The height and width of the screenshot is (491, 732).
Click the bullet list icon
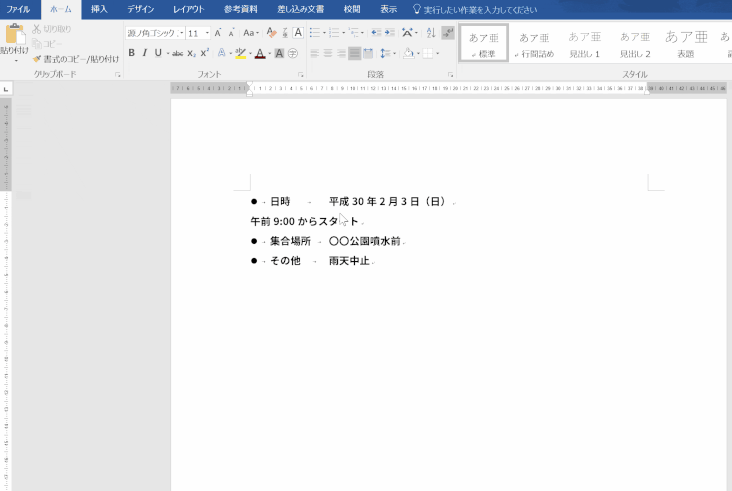click(315, 33)
